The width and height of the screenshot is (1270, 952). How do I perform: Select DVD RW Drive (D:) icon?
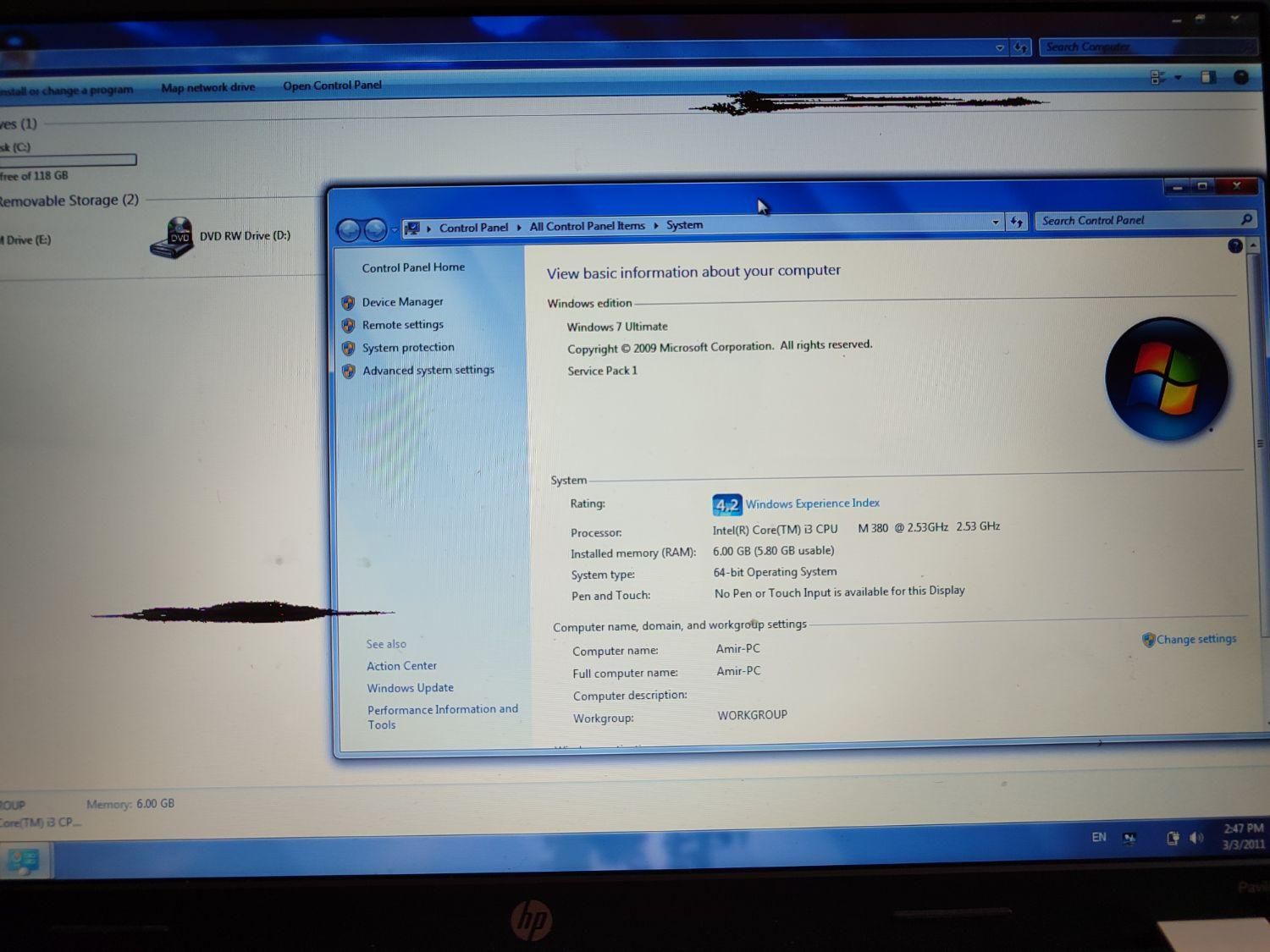pos(171,238)
